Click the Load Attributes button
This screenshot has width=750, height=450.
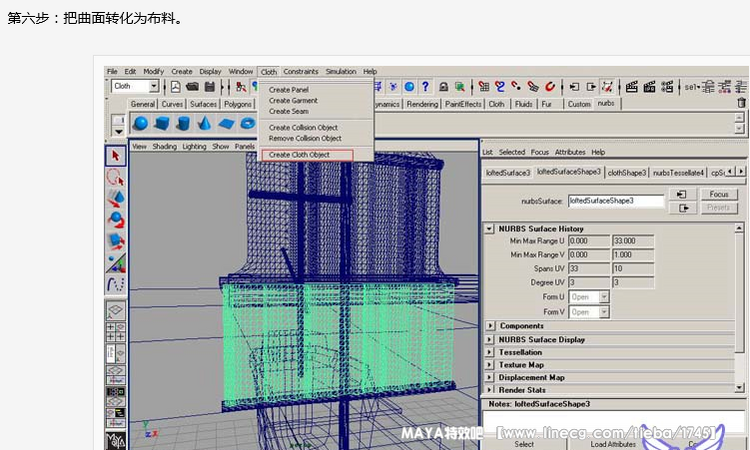coord(614,444)
